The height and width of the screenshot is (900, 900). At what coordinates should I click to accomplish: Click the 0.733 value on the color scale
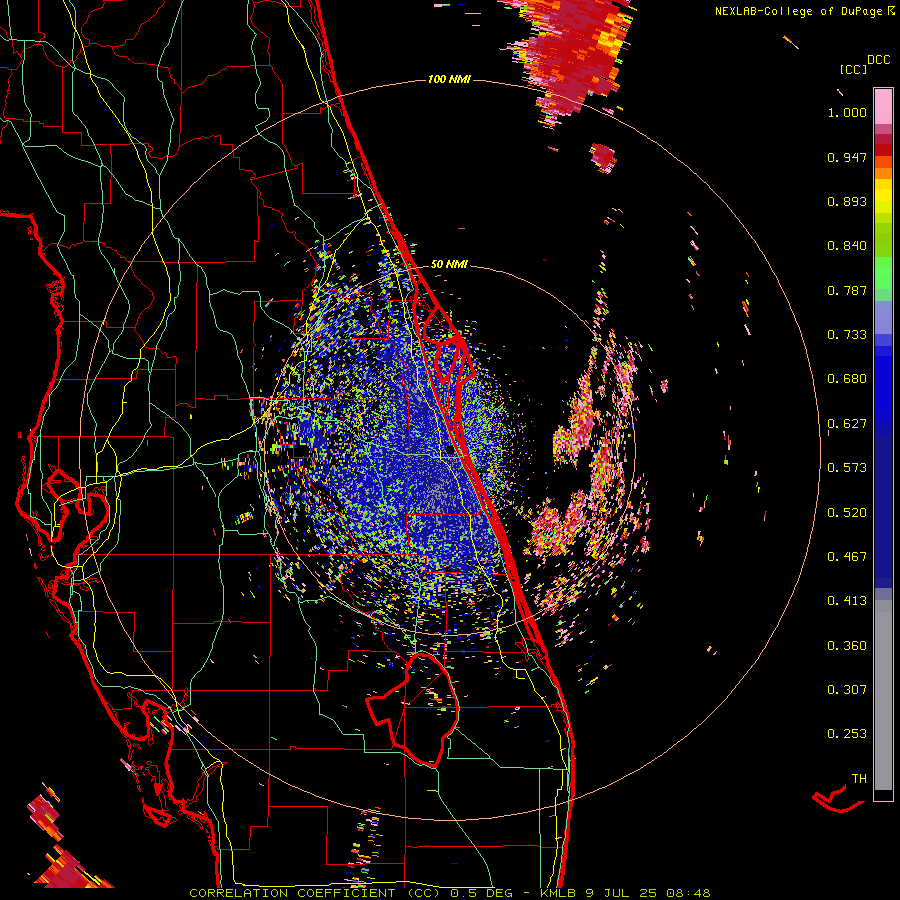[847, 335]
